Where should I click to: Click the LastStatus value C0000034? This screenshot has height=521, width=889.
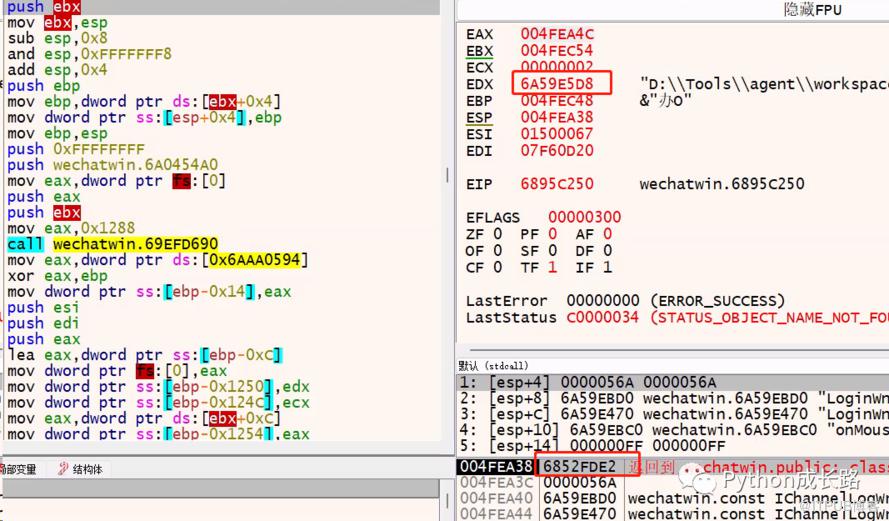[x=602, y=317]
